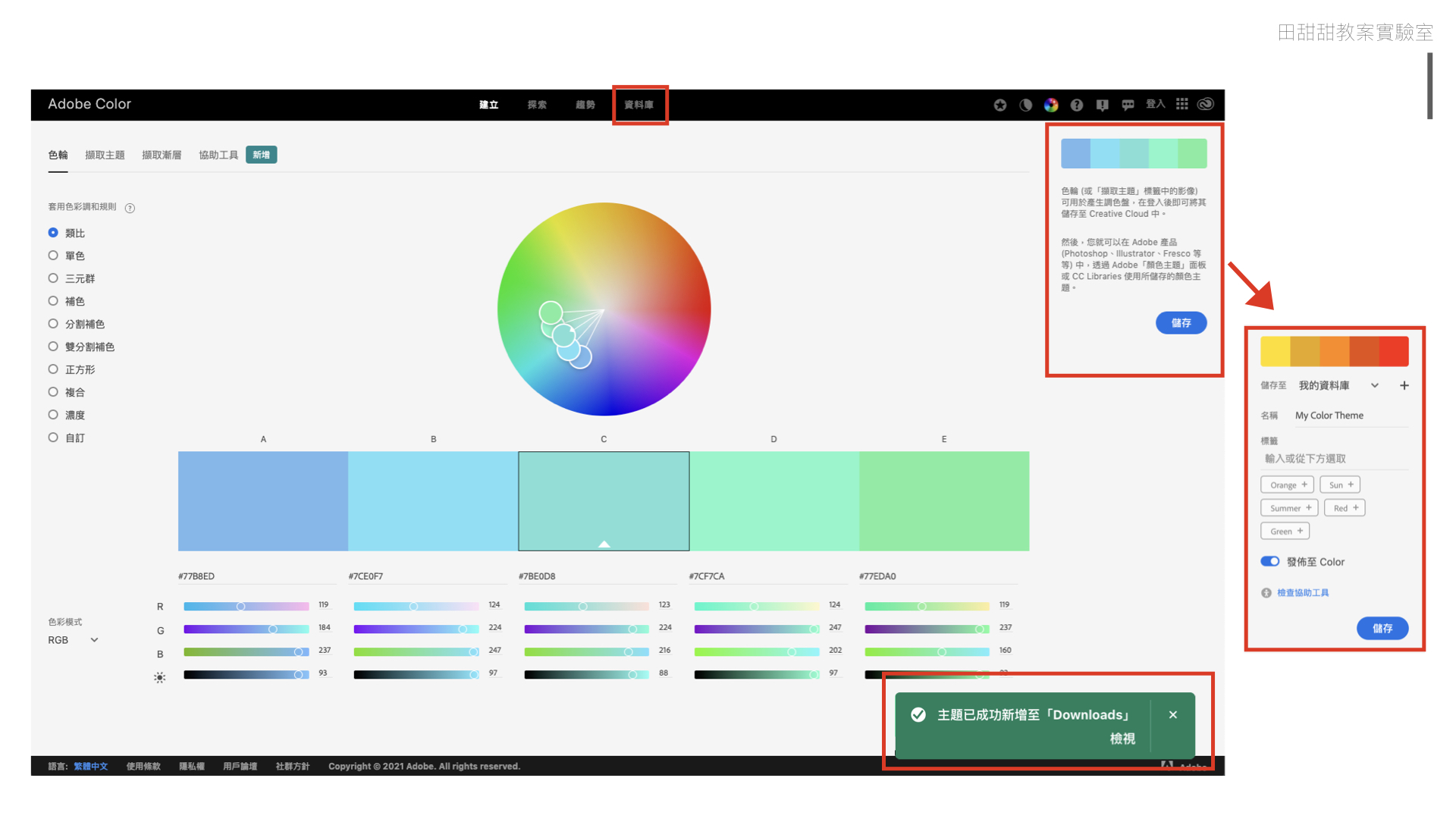The height and width of the screenshot is (819, 1456).
Task: Toggle the 發佈至 Color switch
Action: [x=1269, y=561]
